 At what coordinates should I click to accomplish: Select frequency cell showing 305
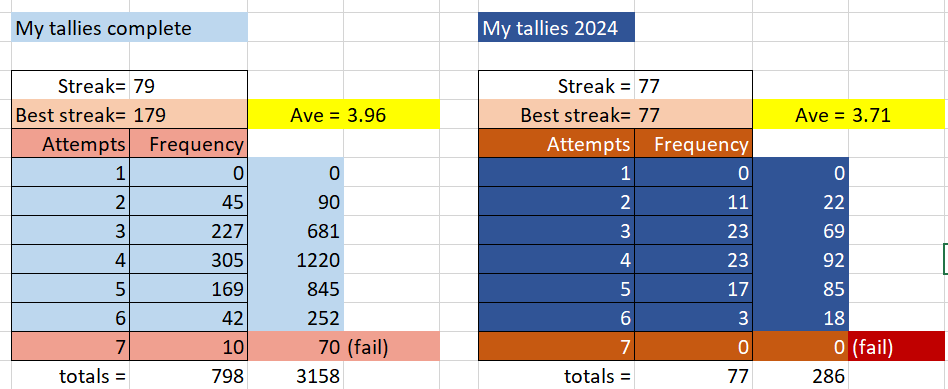coord(188,260)
